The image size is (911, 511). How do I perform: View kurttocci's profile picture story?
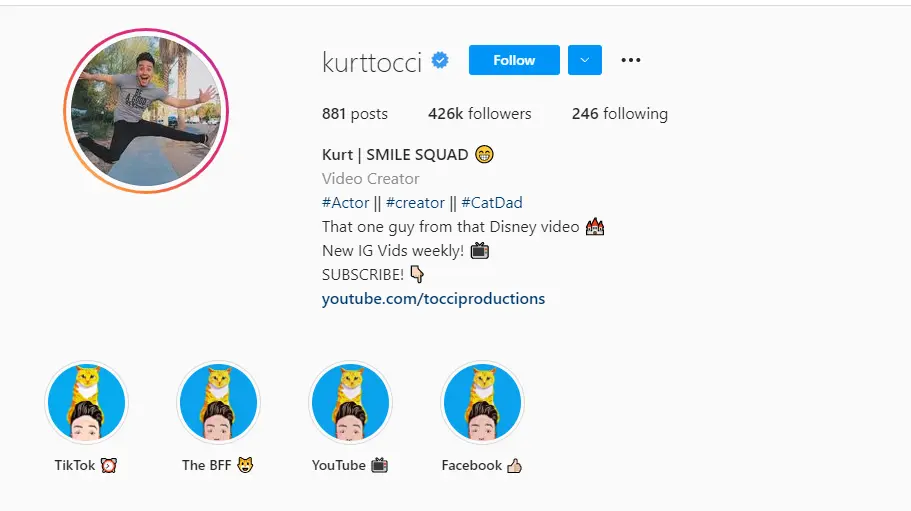[x=146, y=111]
